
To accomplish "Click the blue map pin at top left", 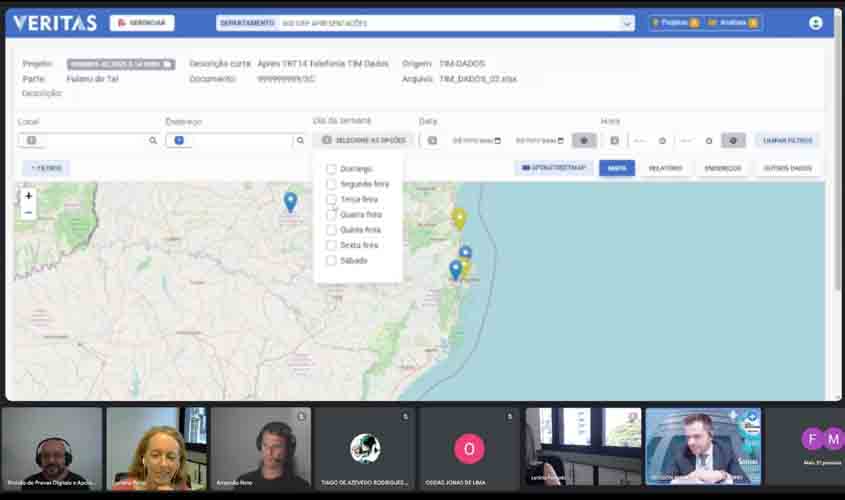I will [x=290, y=202].
